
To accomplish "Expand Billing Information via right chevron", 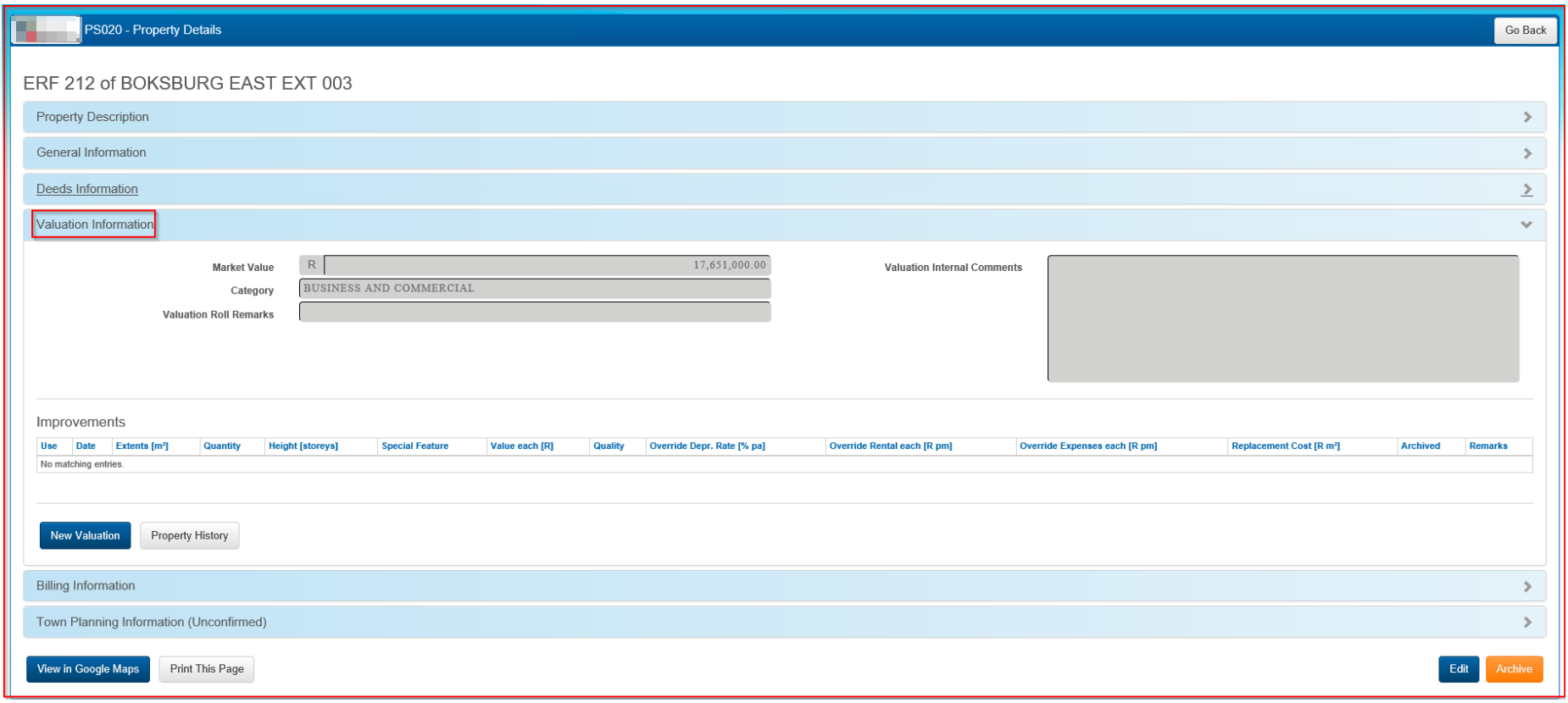I will 1526,586.
